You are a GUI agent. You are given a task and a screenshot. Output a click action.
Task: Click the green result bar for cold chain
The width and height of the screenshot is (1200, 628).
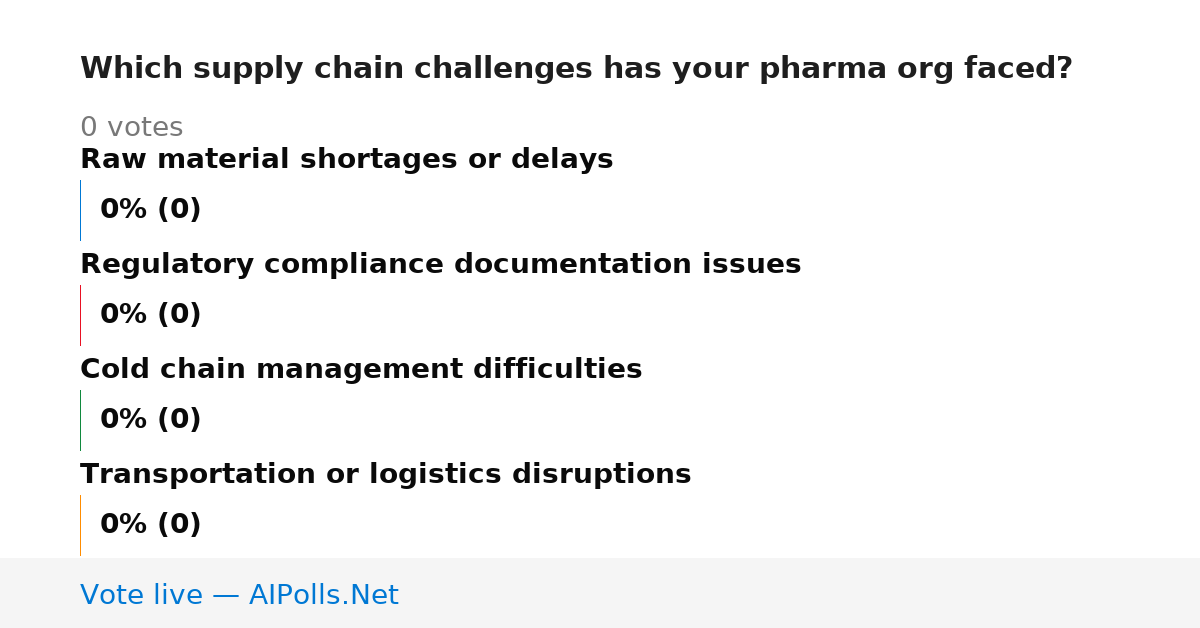point(80,420)
